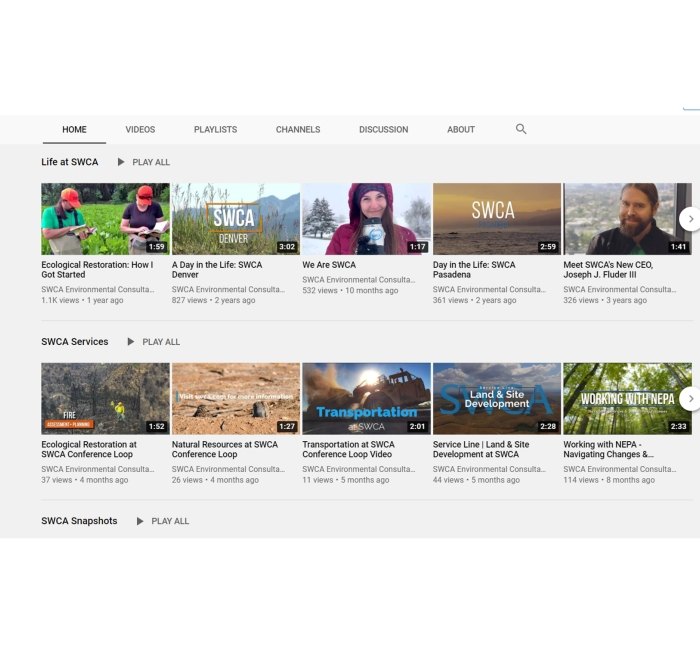Viewport: 700px width, 646px height.
Task: Play all in the SWCA Snapshots section
Action: [x=170, y=521]
